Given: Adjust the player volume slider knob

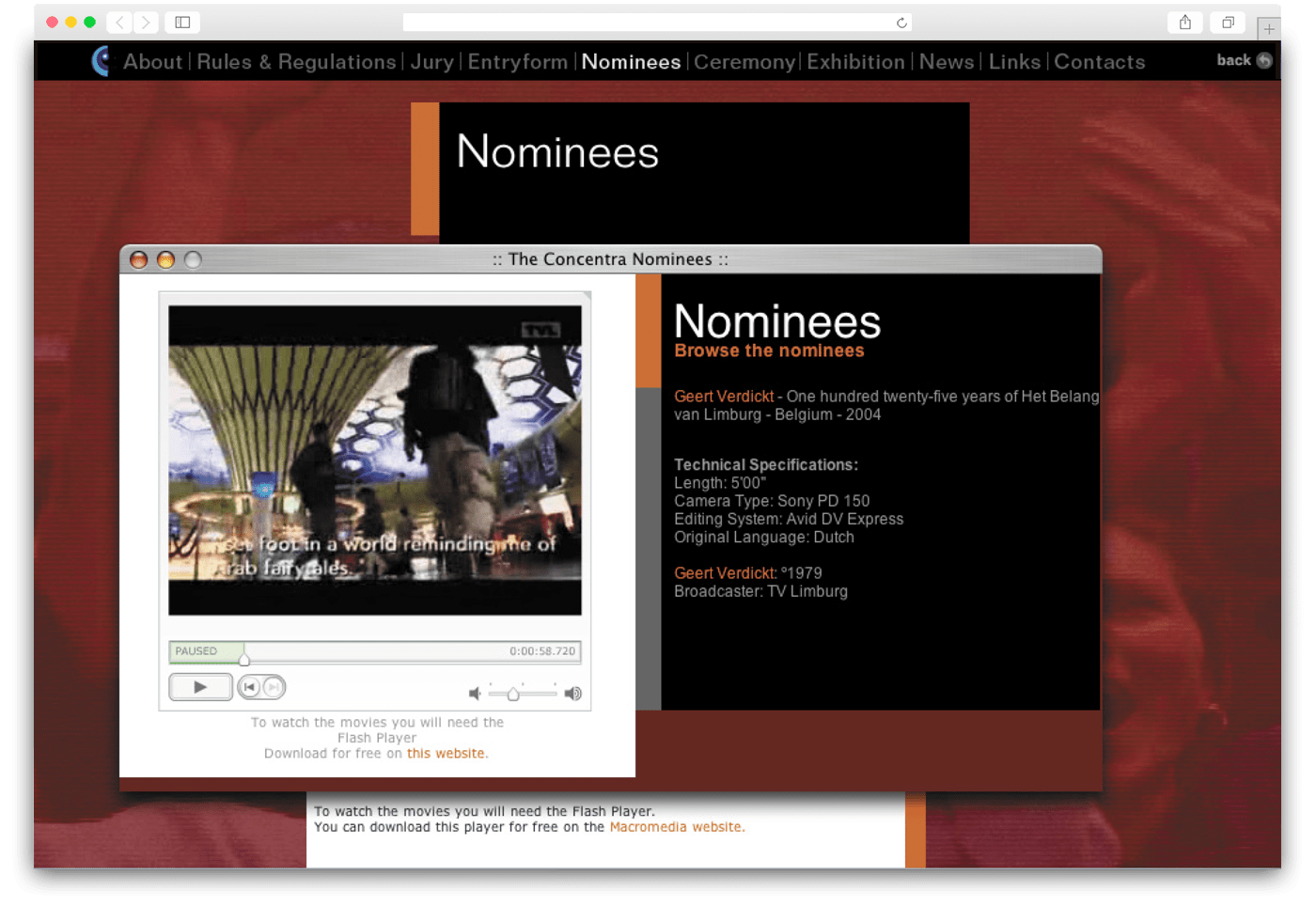Looking at the screenshot, I should point(513,695).
